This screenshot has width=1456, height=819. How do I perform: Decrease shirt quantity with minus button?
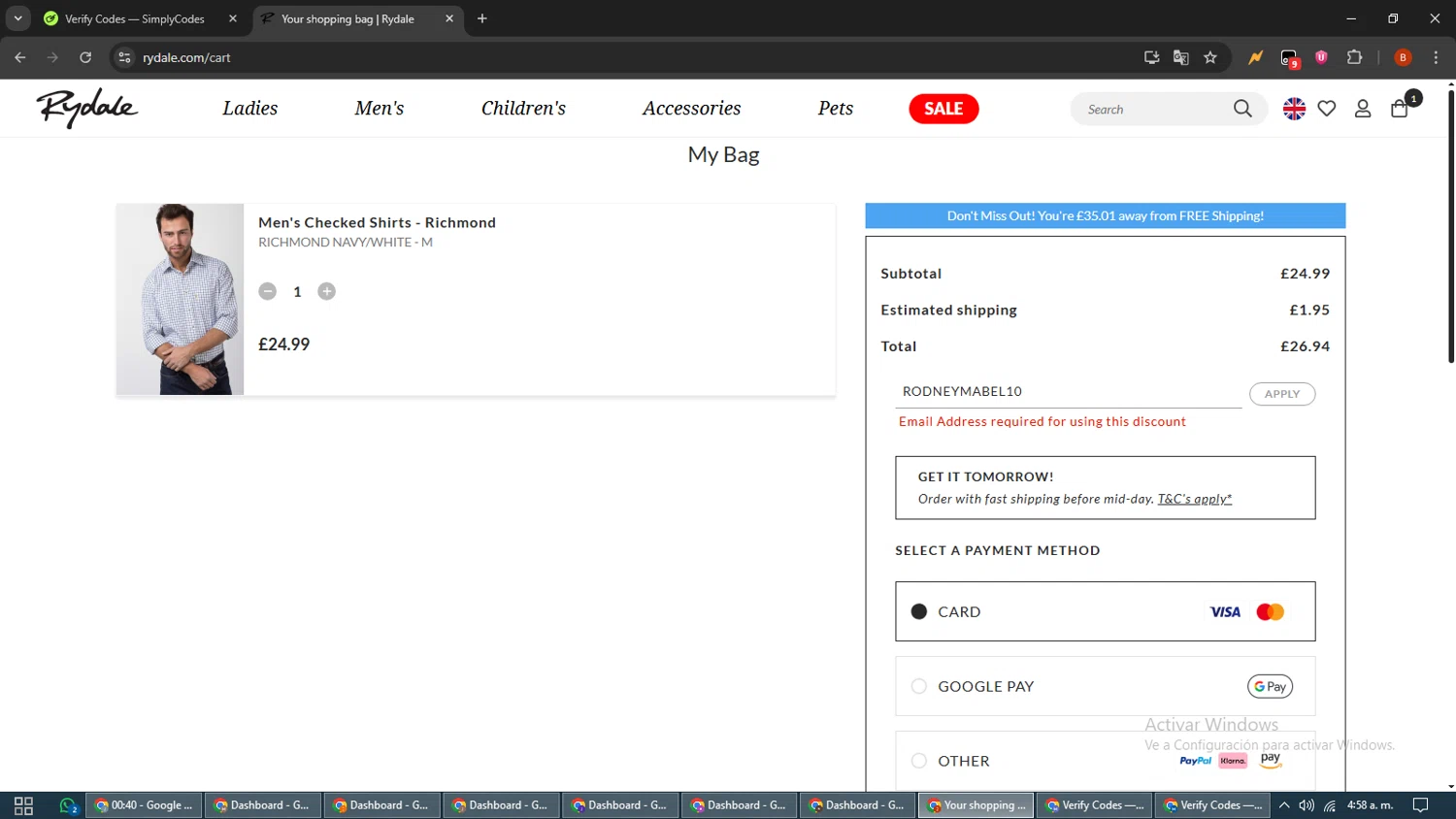tap(268, 291)
